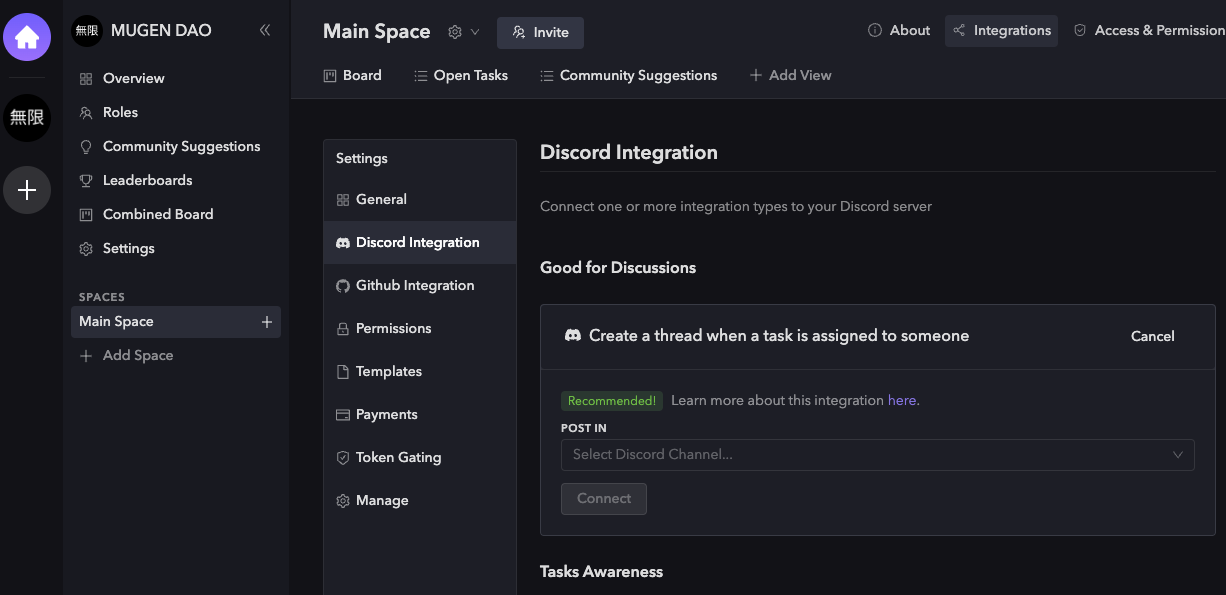1226x595 pixels.
Task: Open Token Gating settings
Action: pos(397,457)
